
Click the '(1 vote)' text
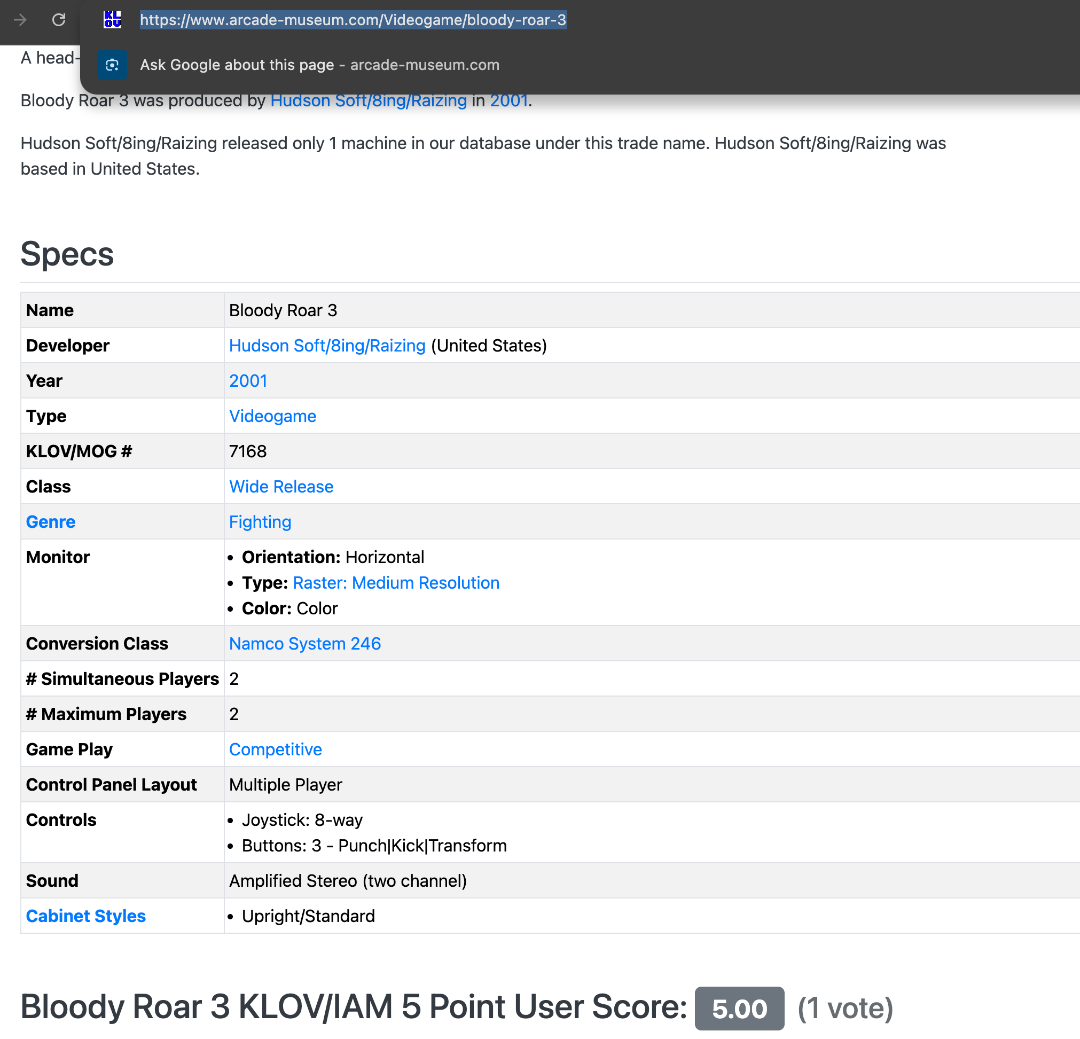846,1009
